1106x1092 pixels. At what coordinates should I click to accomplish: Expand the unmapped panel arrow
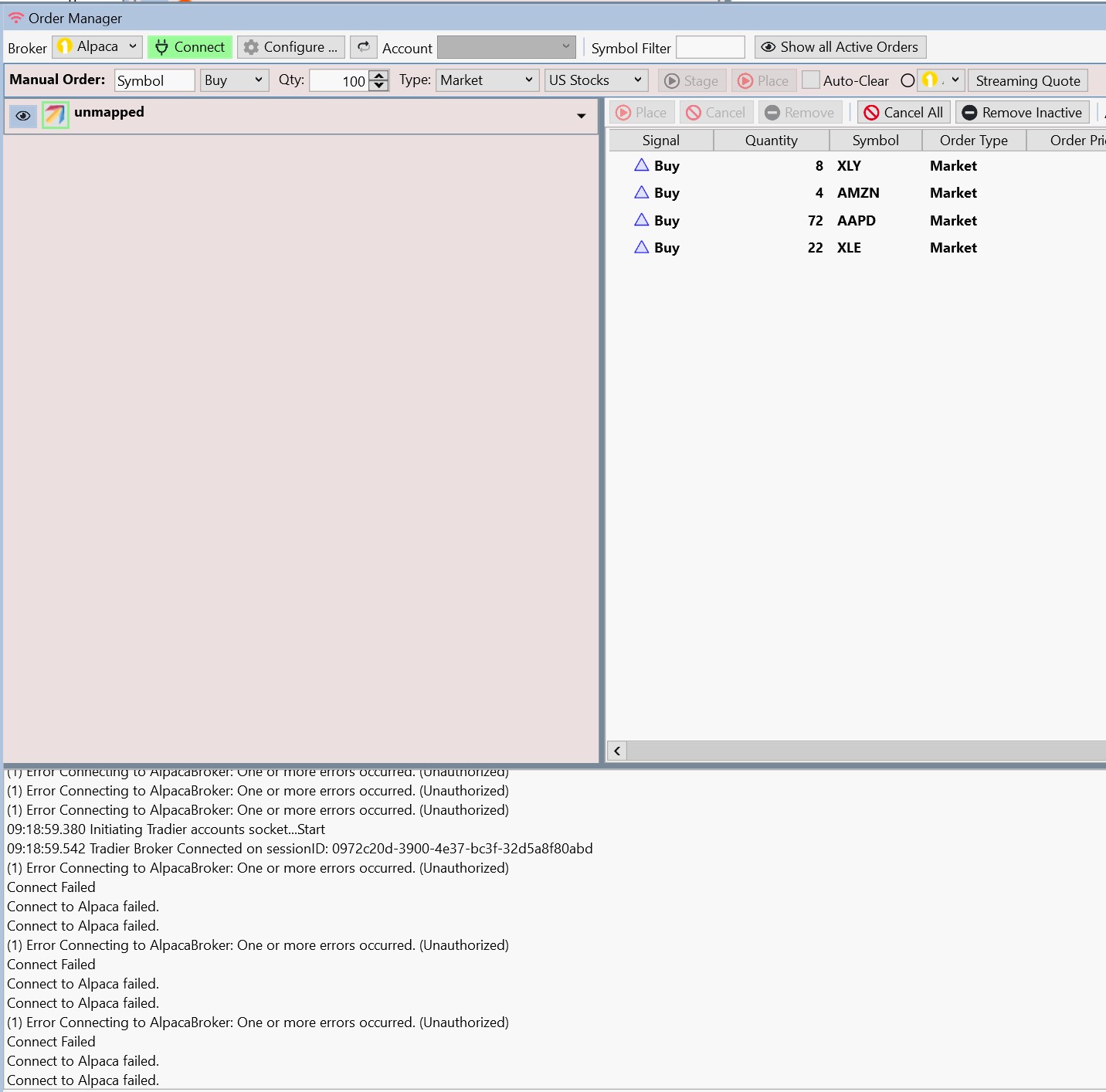[581, 116]
